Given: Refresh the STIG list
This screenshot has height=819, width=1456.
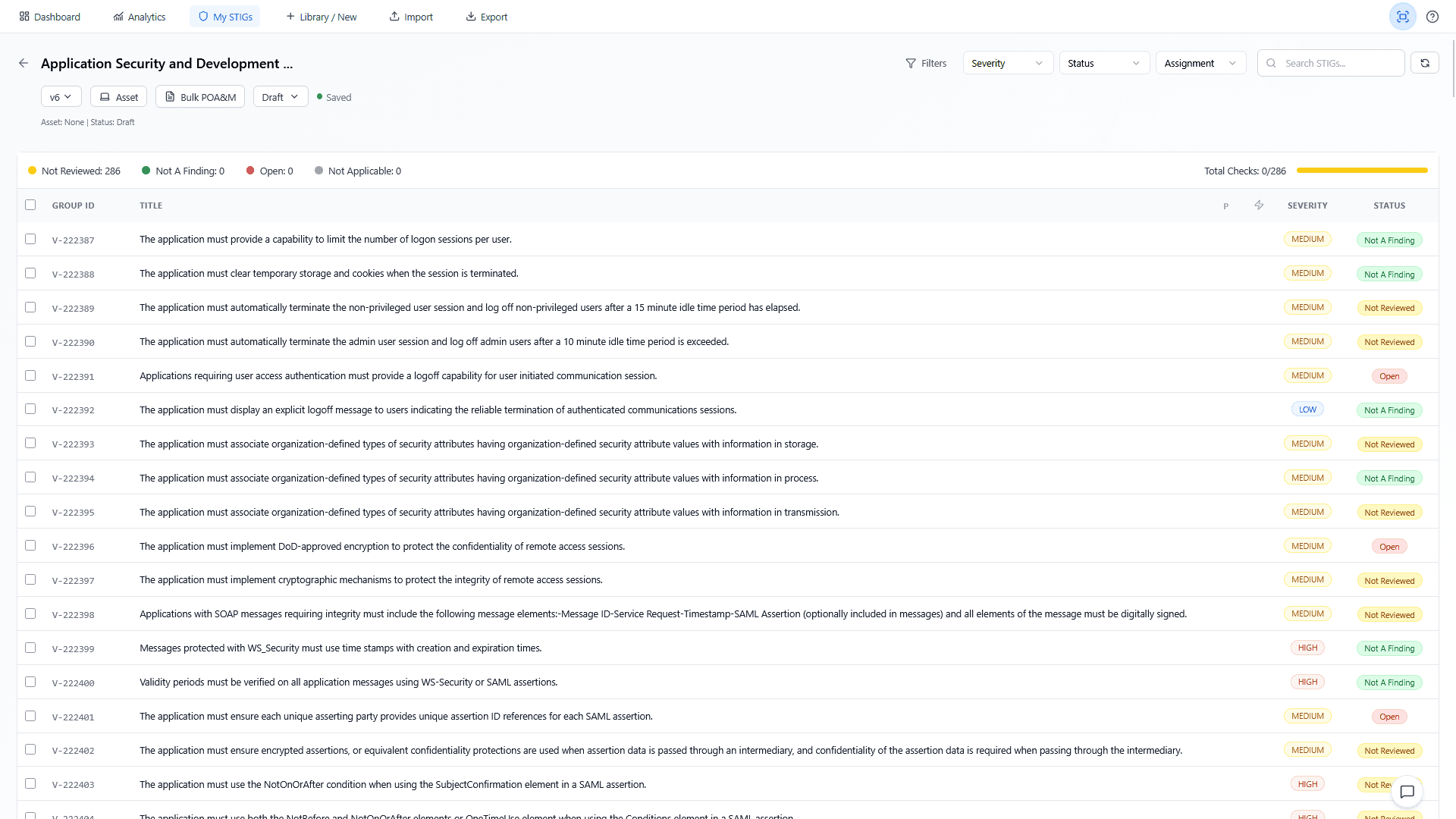Looking at the screenshot, I should click(1425, 63).
